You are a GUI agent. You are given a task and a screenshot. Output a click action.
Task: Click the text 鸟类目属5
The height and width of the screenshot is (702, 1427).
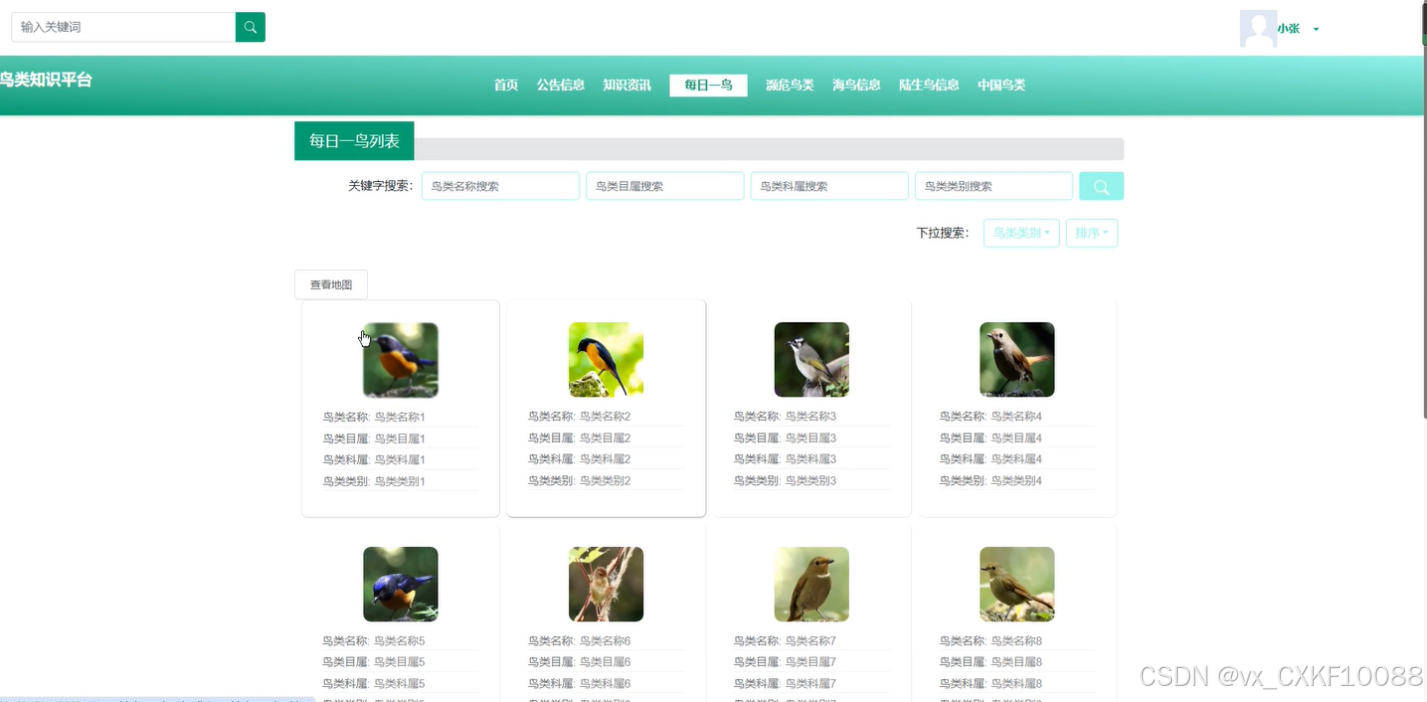(400, 662)
